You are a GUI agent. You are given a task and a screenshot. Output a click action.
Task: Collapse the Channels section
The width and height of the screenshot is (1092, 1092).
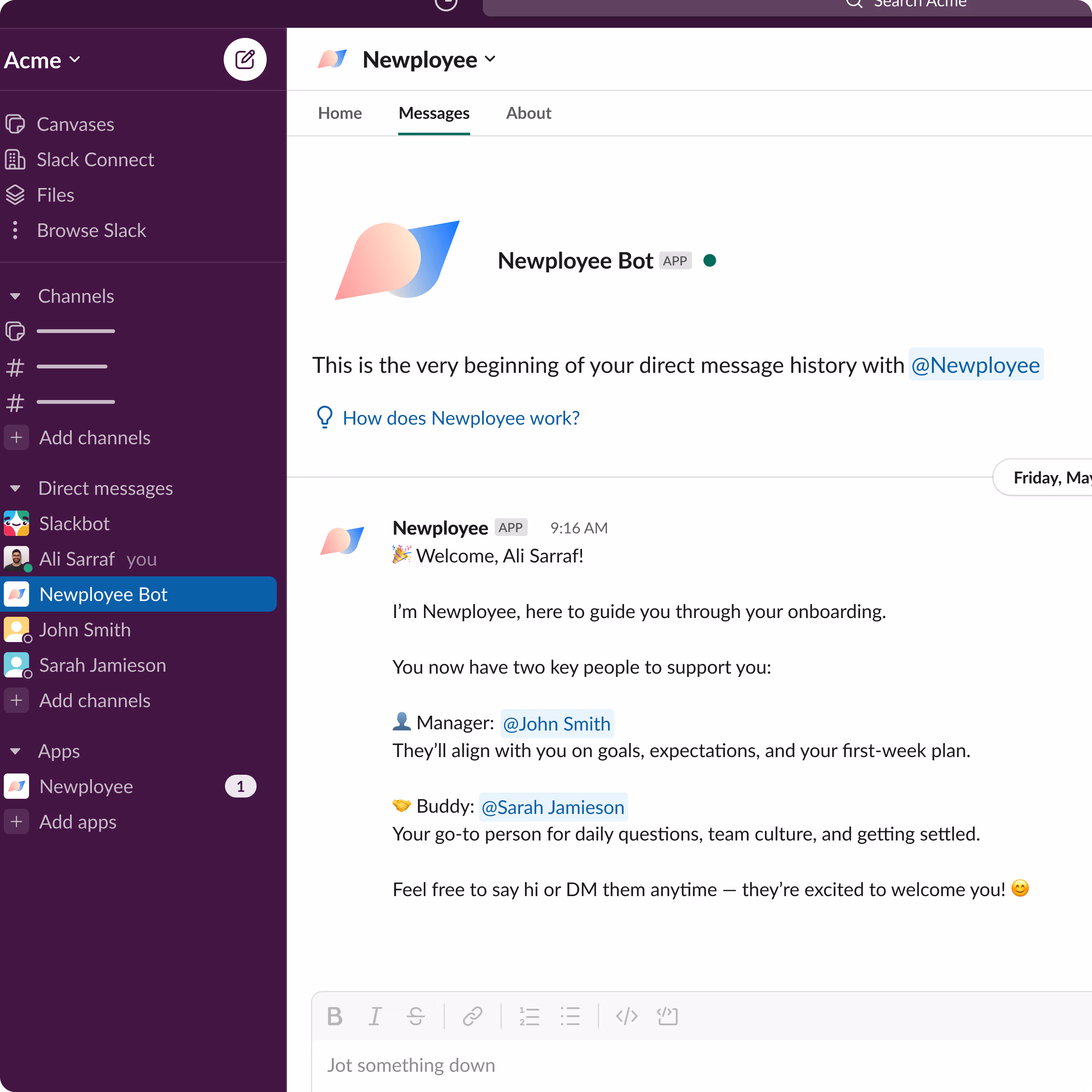click(15, 296)
